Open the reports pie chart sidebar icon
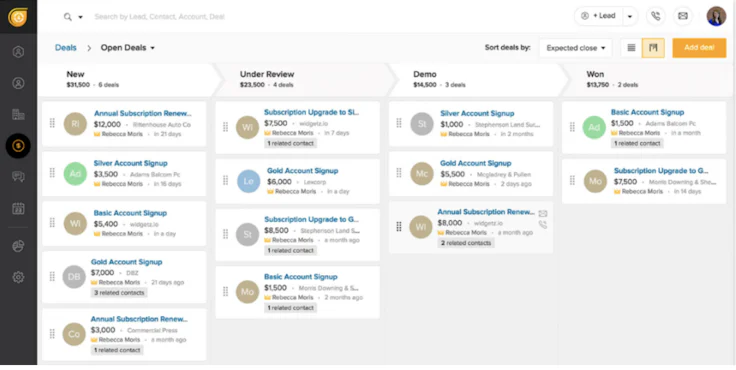 [x=18, y=246]
